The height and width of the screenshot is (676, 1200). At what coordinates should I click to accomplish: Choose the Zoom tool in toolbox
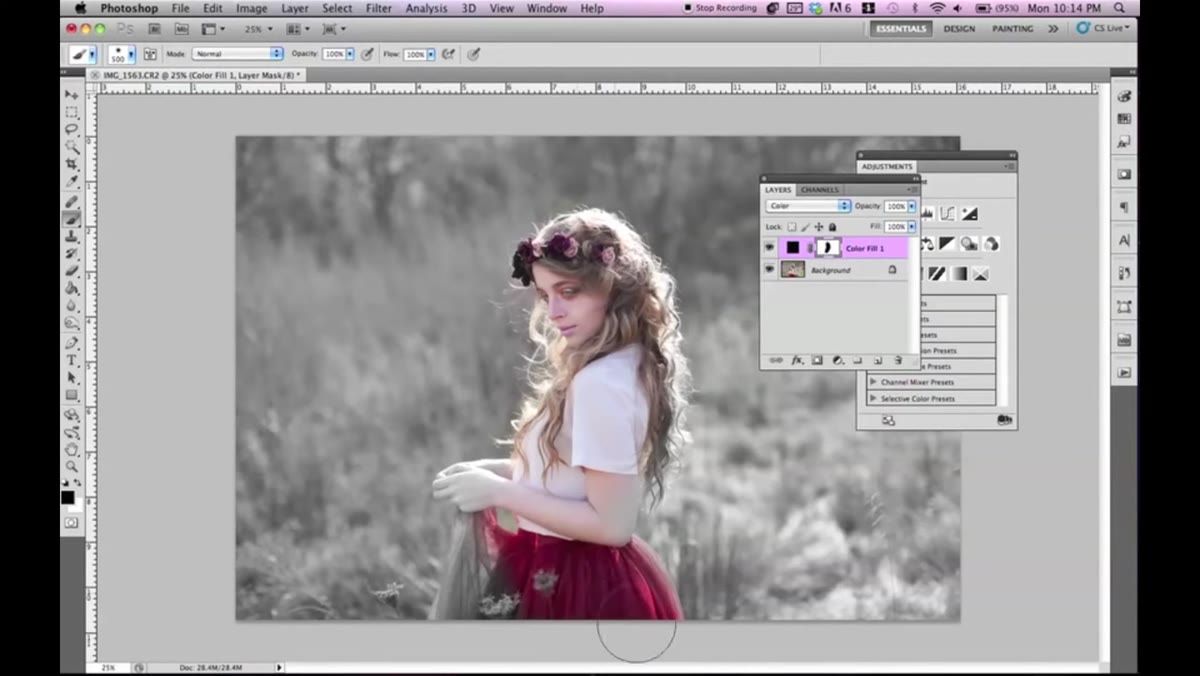coord(71,467)
